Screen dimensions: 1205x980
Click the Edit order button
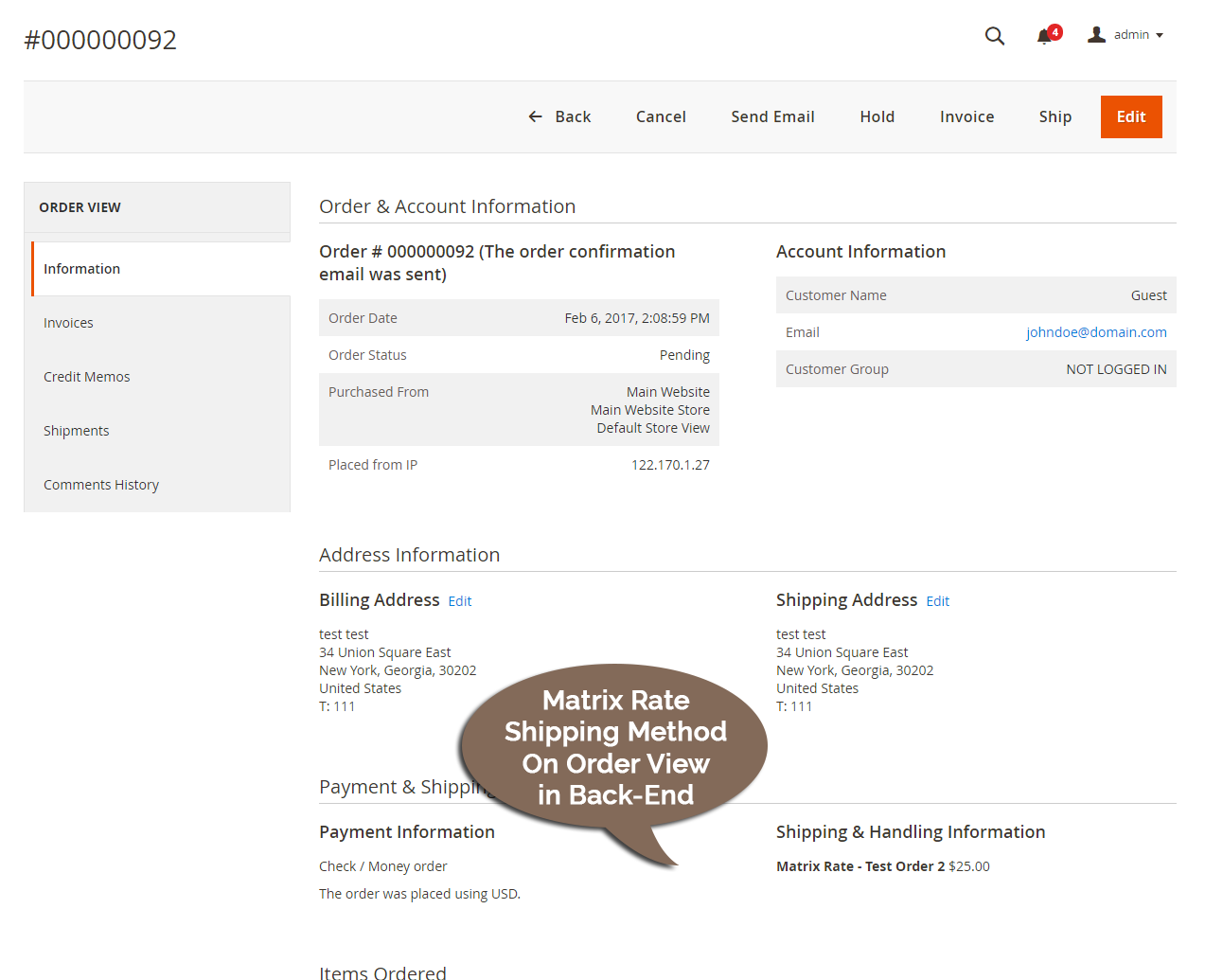[1130, 116]
